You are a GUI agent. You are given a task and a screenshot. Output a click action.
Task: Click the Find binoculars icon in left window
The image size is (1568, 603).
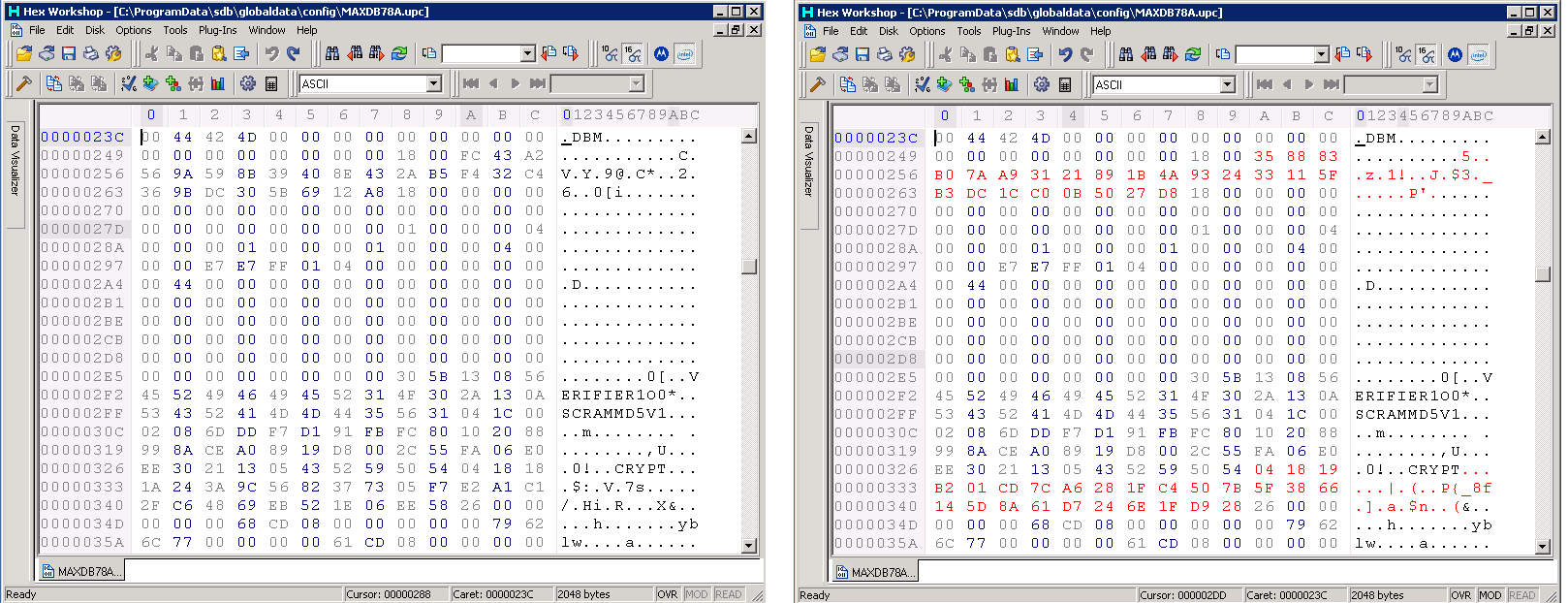pos(332,53)
